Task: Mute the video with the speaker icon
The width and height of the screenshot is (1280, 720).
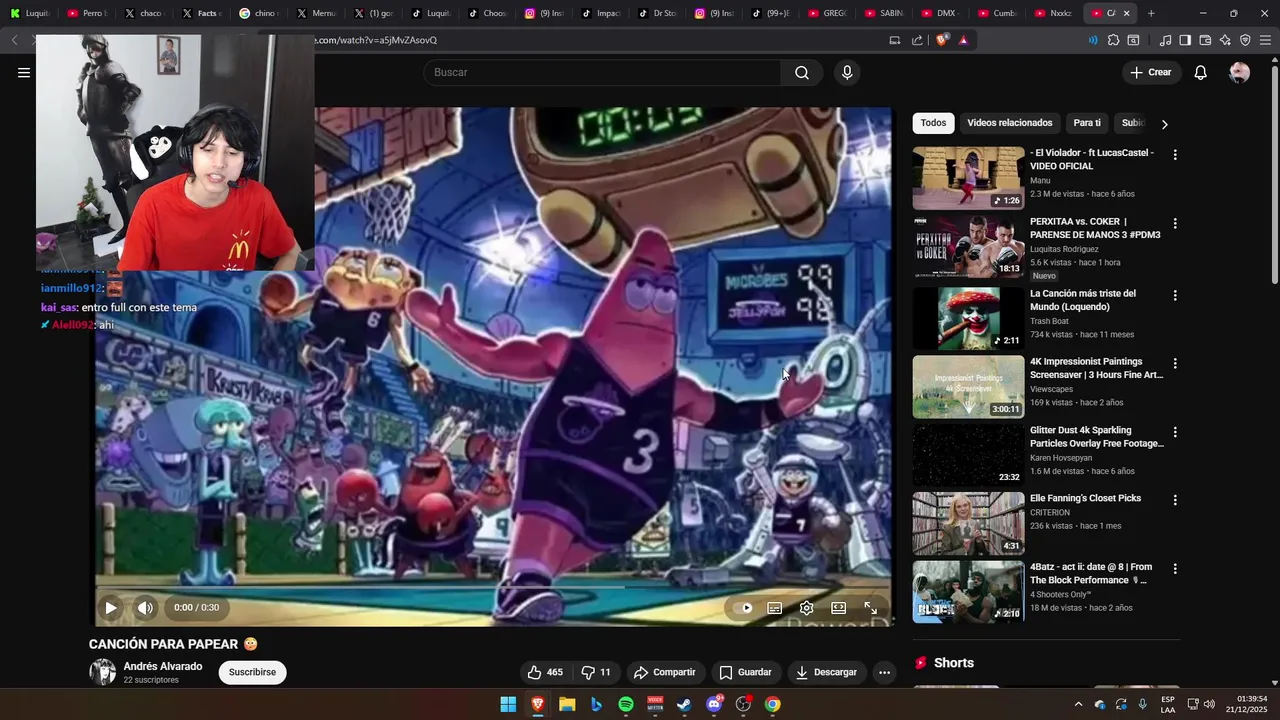Action: tap(145, 607)
